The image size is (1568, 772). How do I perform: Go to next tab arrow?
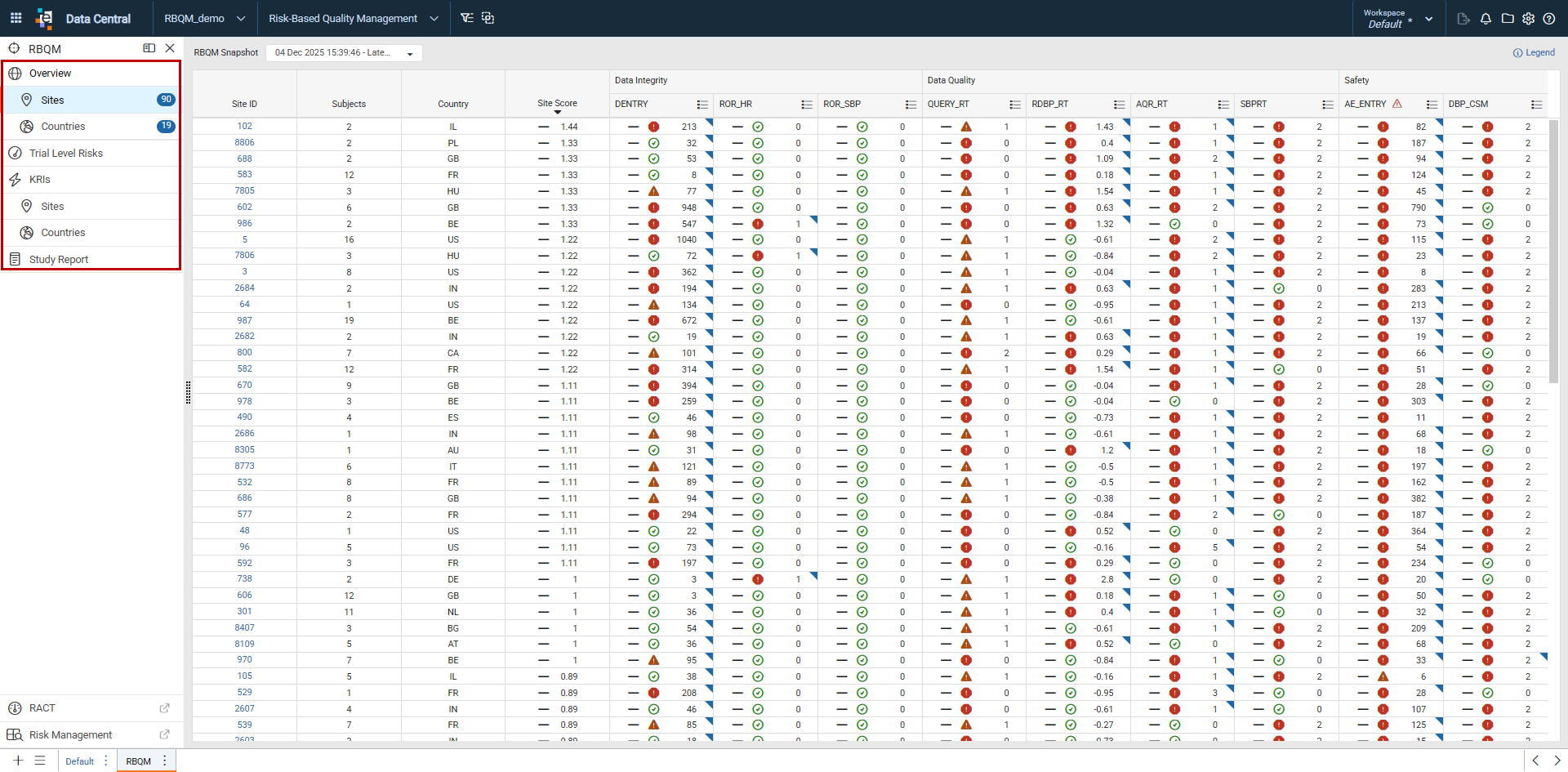coord(1557,761)
